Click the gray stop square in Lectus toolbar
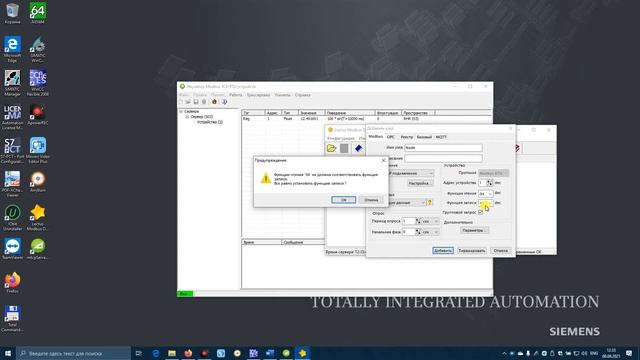The width and height of the screenshot is (640, 360). [344, 148]
